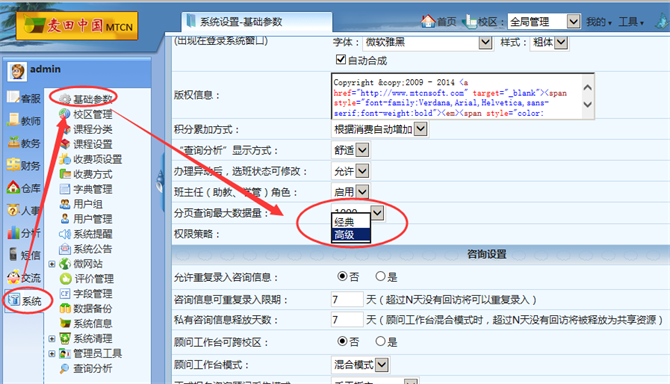This screenshot has height=384, width=670.
Task: Select the 教师 teacher sidebar icon
Action: [13, 120]
